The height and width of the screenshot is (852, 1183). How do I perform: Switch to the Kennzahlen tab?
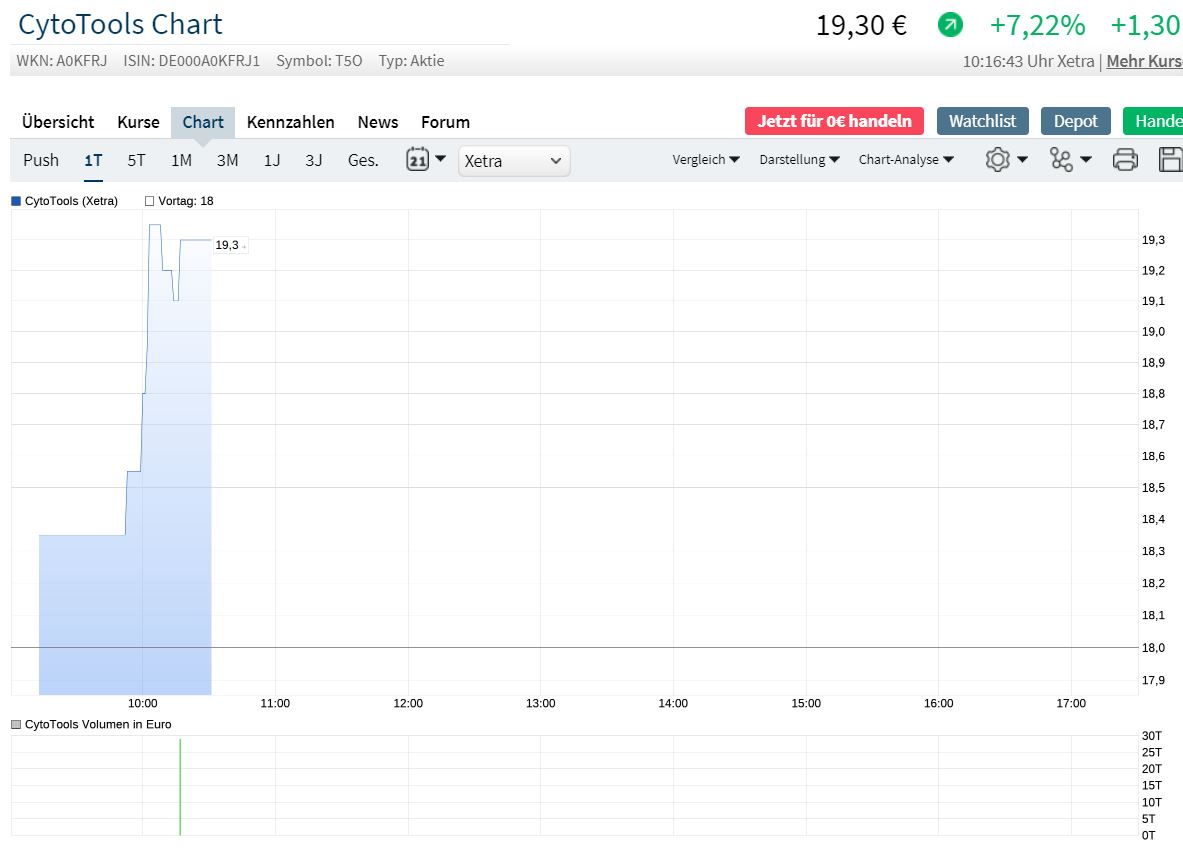click(290, 122)
